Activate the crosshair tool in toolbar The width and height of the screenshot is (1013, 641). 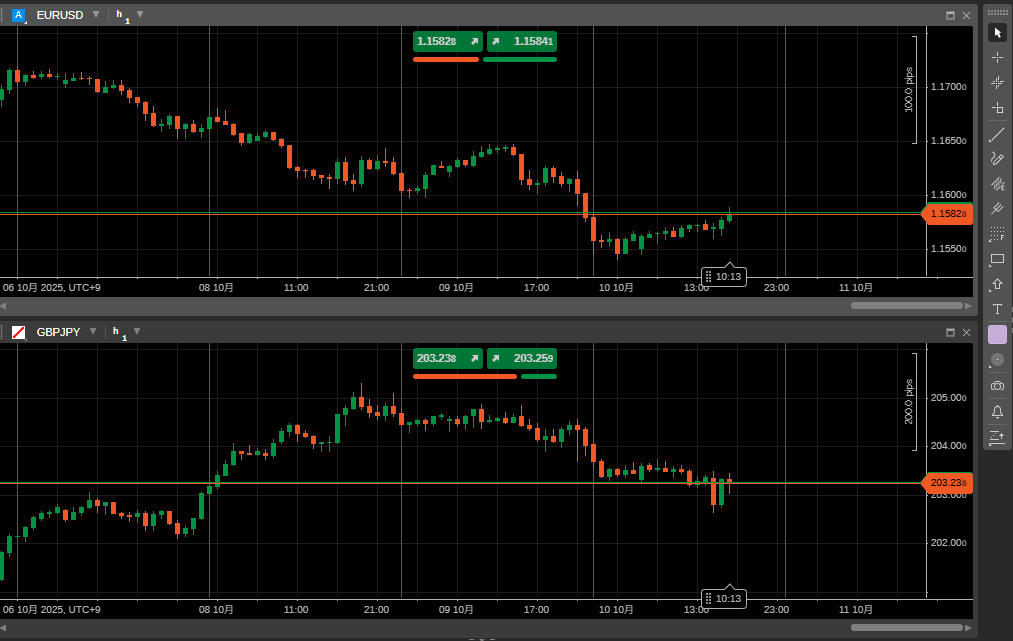tap(997, 58)
